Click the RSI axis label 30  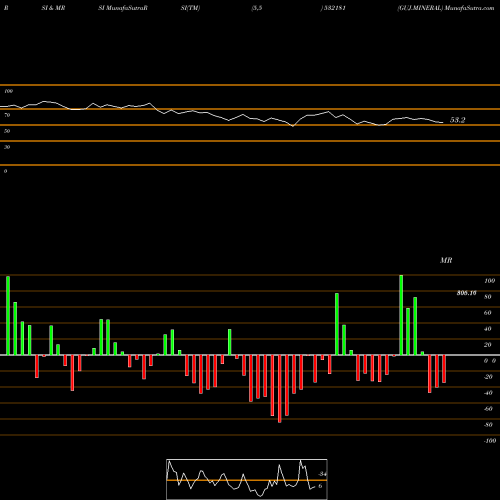point(7,147)
